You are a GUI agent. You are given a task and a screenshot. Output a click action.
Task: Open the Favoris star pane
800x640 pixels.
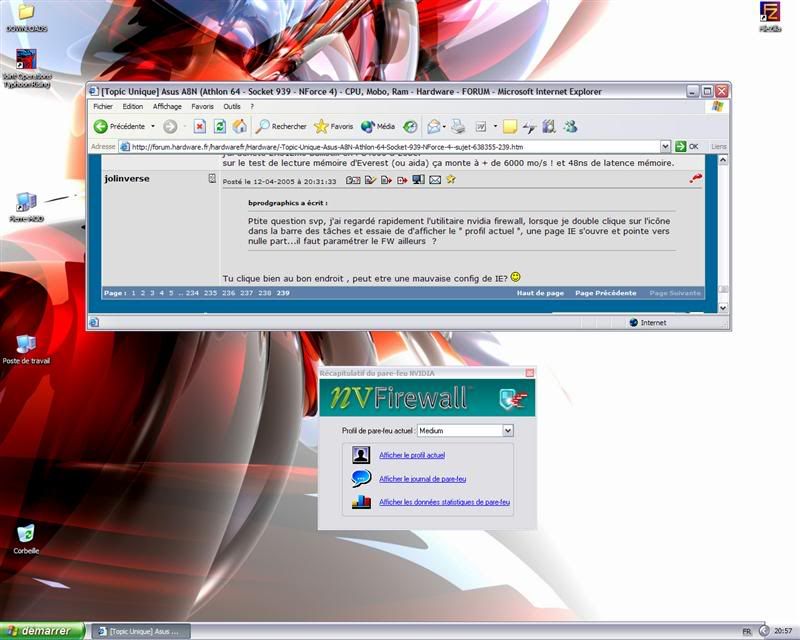pyautogui.click(x=334, y=126)
